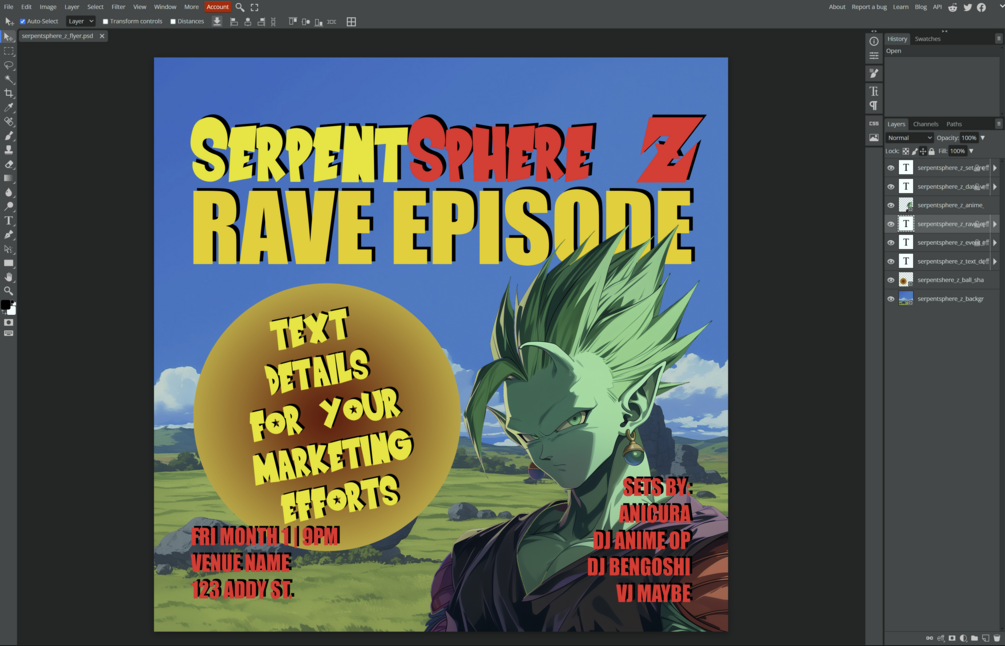
Task: Enable the Distances checkbox
Action: click(173, 21)
